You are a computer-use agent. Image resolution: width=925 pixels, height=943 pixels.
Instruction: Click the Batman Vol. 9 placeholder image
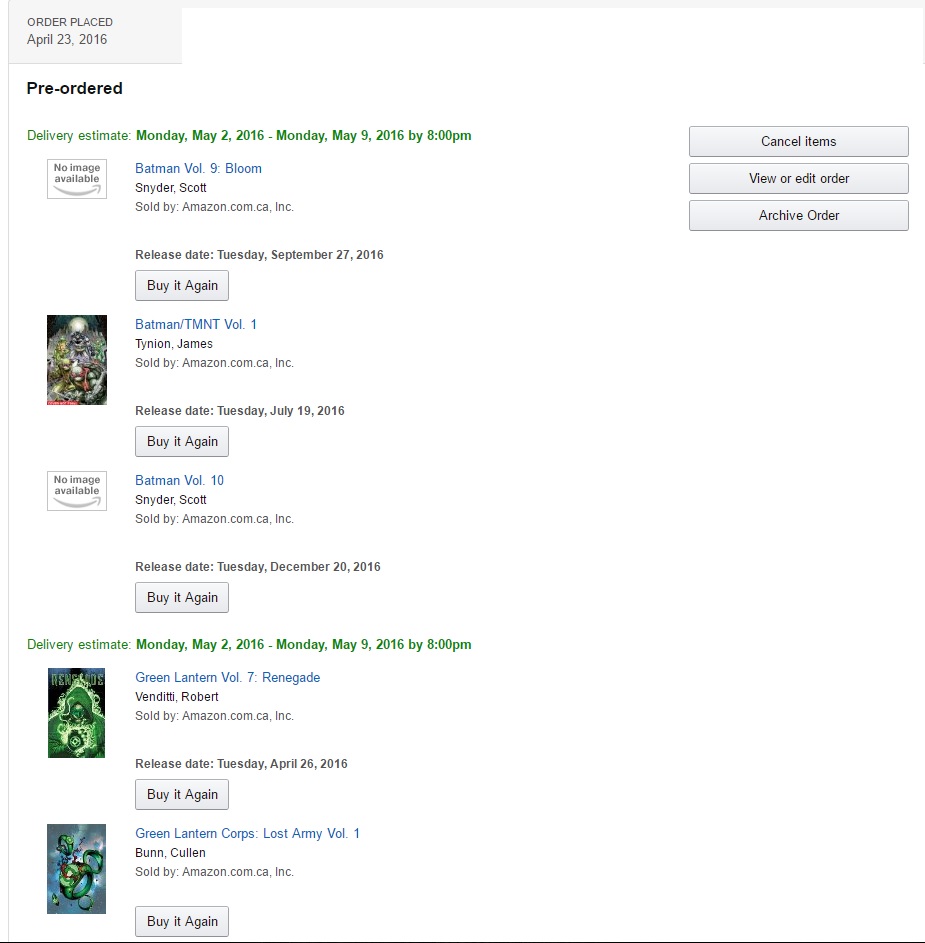click(77, 178)
